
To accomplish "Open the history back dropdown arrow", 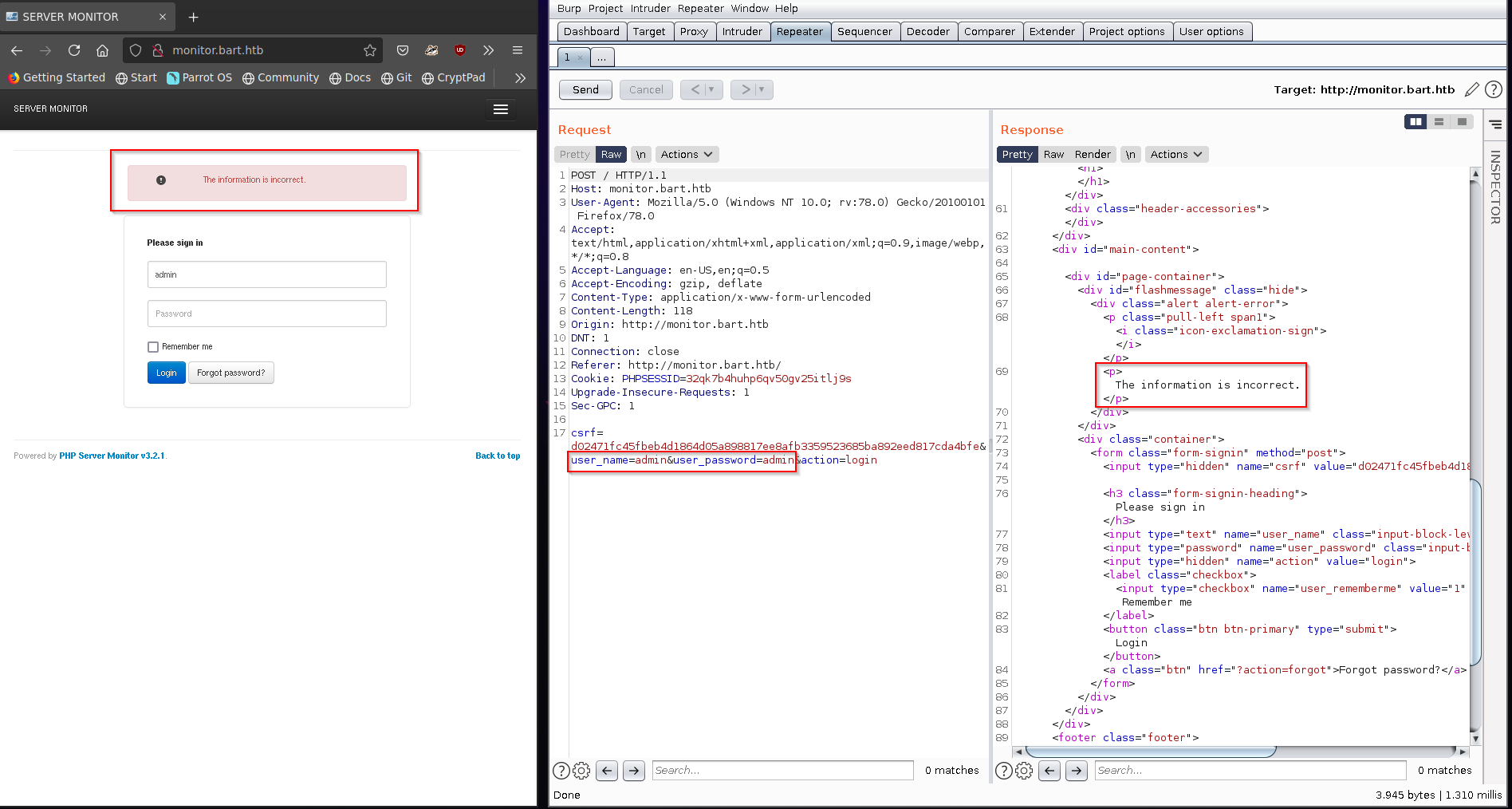I will (x=711, y=89).
